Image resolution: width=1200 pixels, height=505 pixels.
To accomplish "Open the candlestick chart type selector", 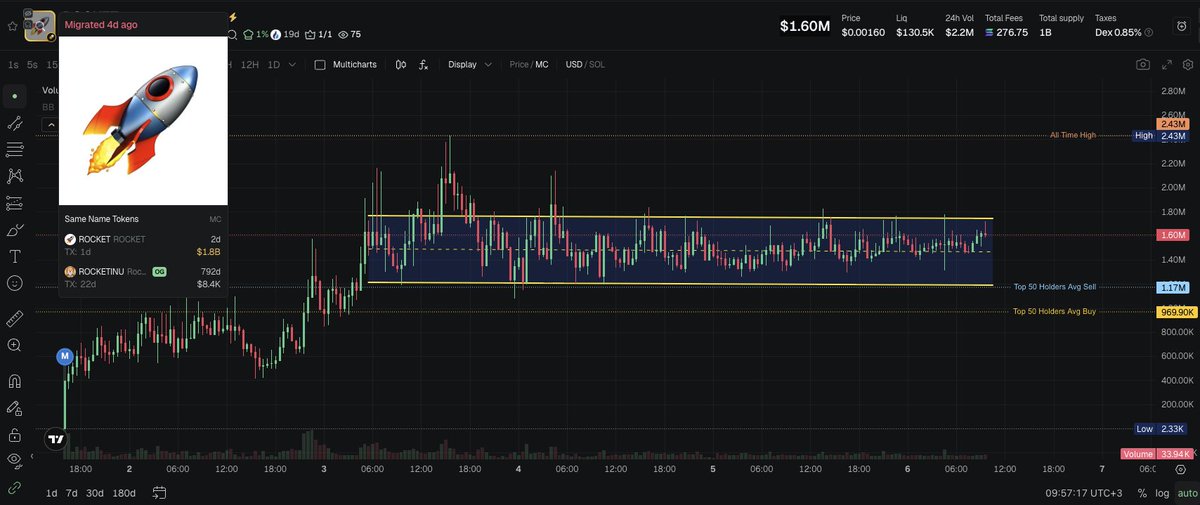I will 400,64.
